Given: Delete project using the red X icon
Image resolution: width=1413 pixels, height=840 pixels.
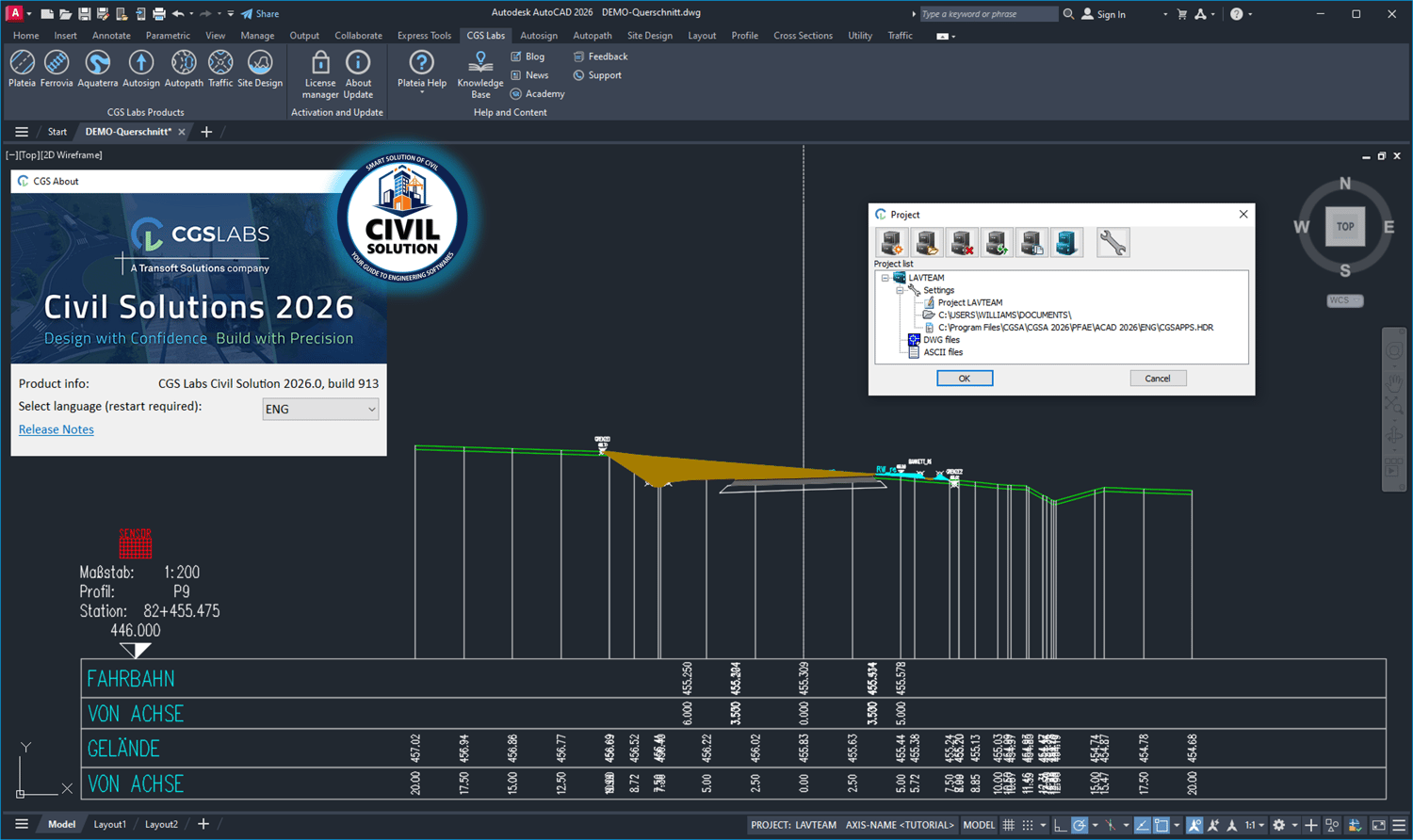Looking at the screenshot, I should (x=962, y=243).
